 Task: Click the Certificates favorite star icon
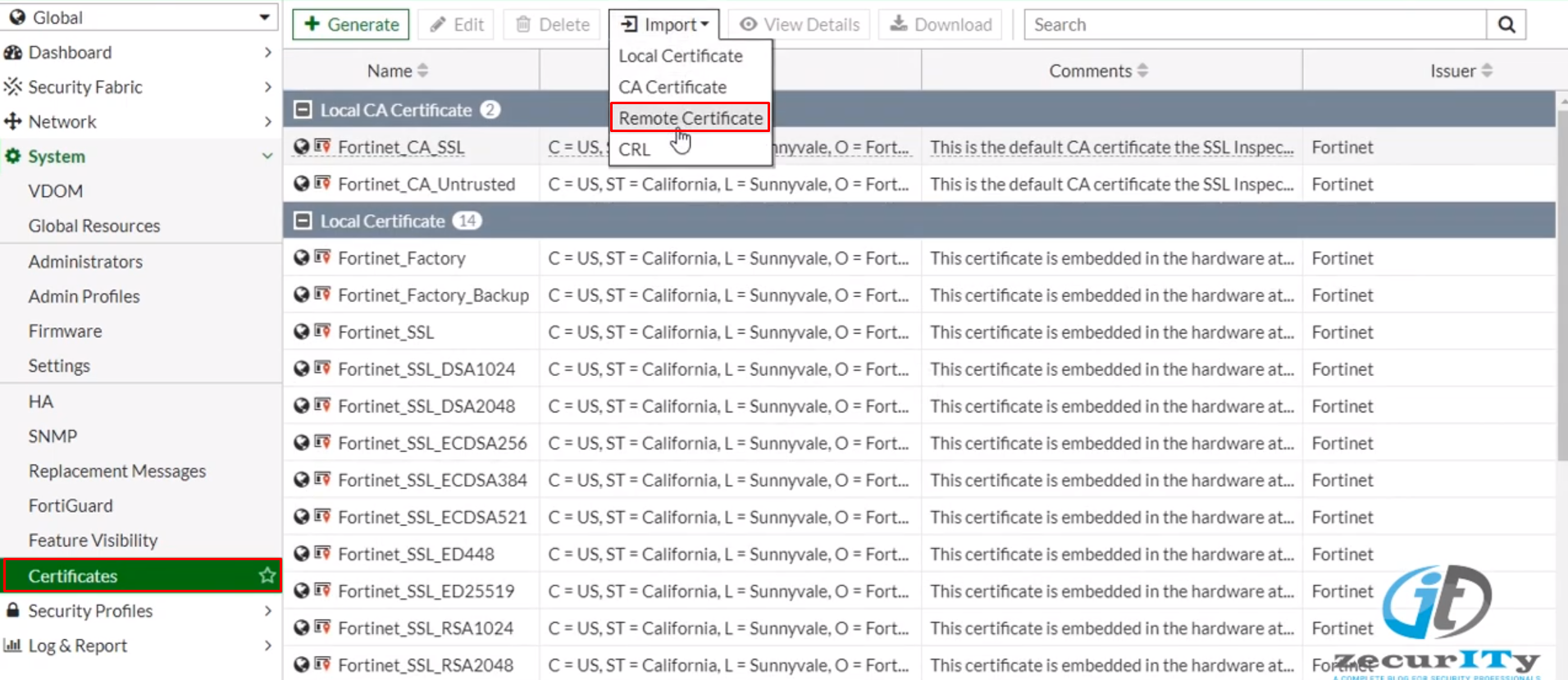[267, 576]
